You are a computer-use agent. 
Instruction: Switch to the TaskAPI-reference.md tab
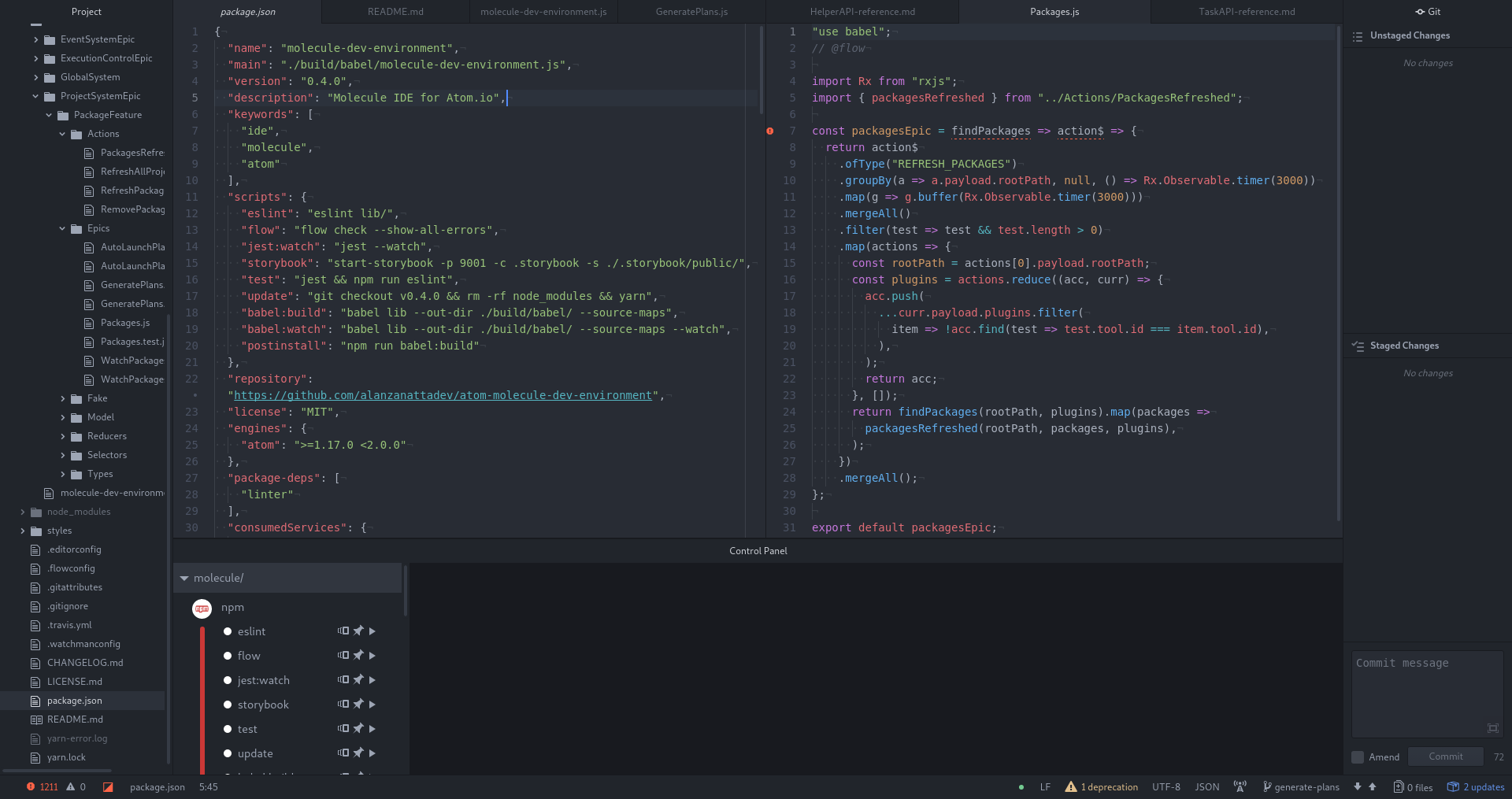coord(1247,12)
